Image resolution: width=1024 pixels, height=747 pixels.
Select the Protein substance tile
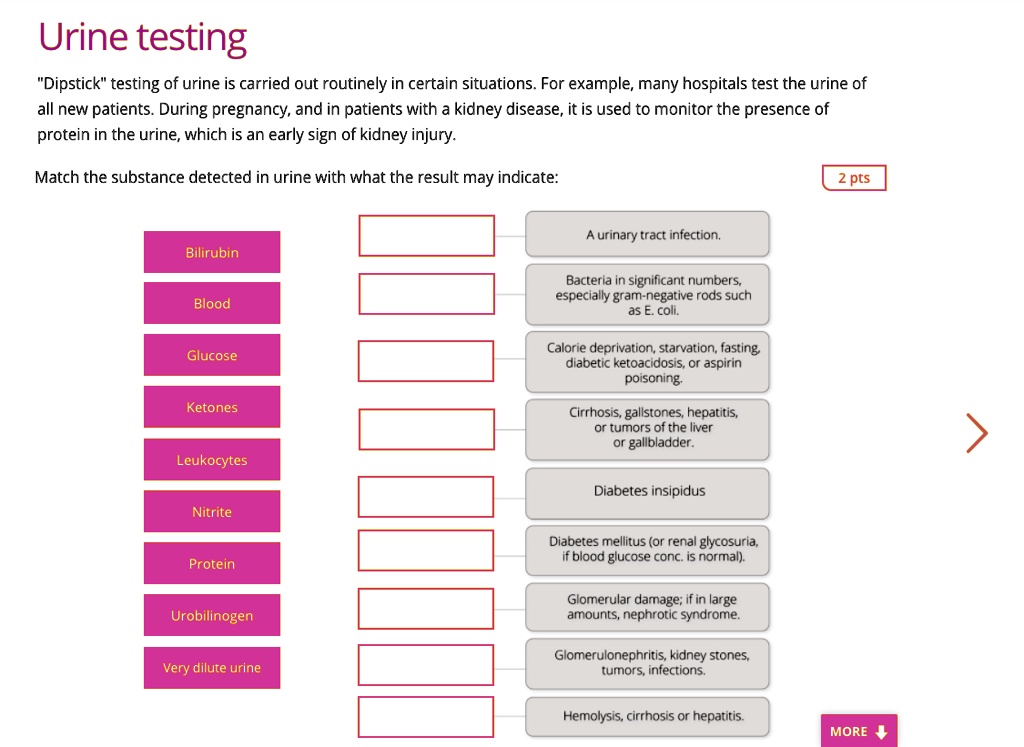(211, 563)
